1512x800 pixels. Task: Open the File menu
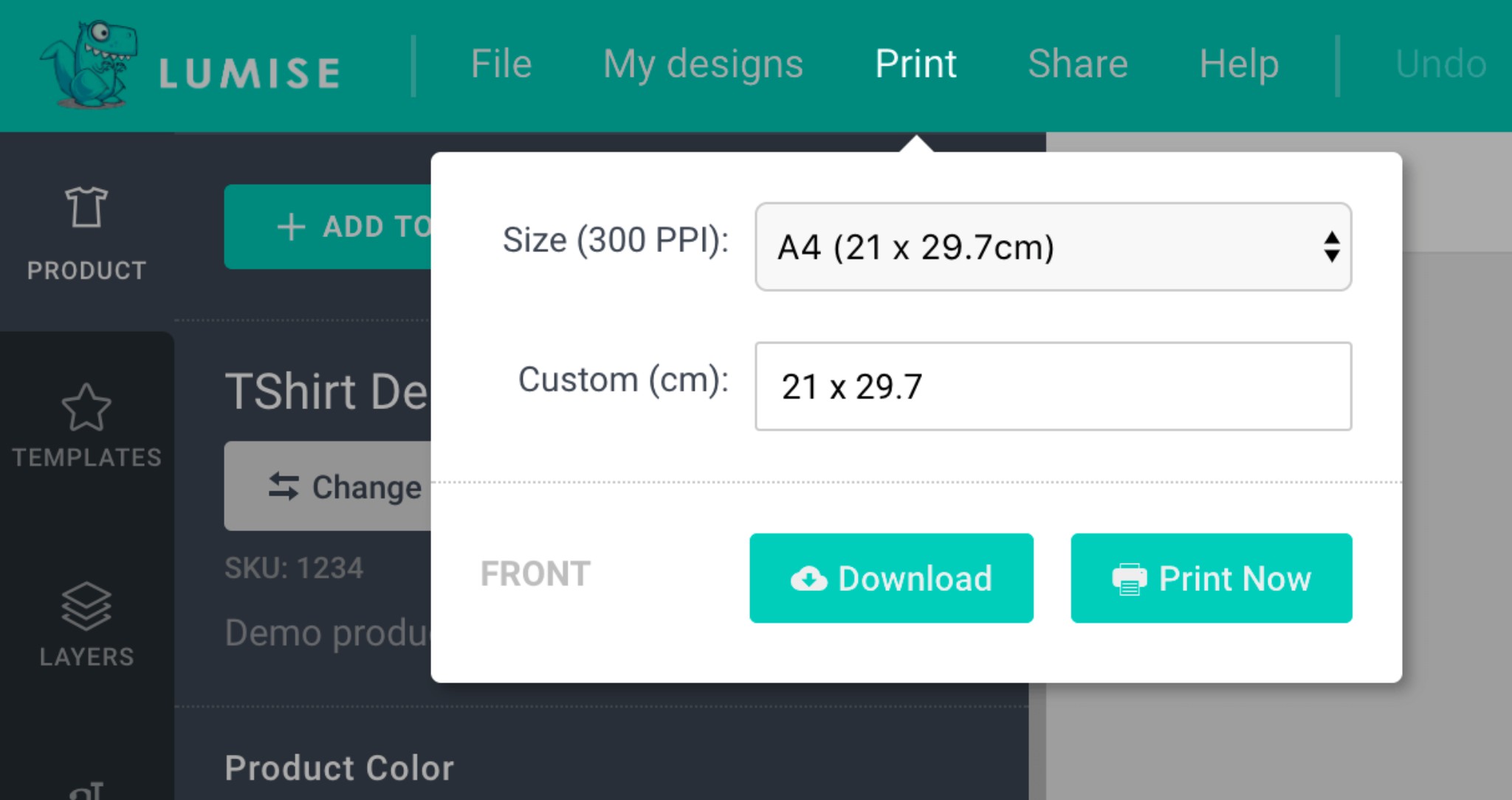tap(501, 64)
